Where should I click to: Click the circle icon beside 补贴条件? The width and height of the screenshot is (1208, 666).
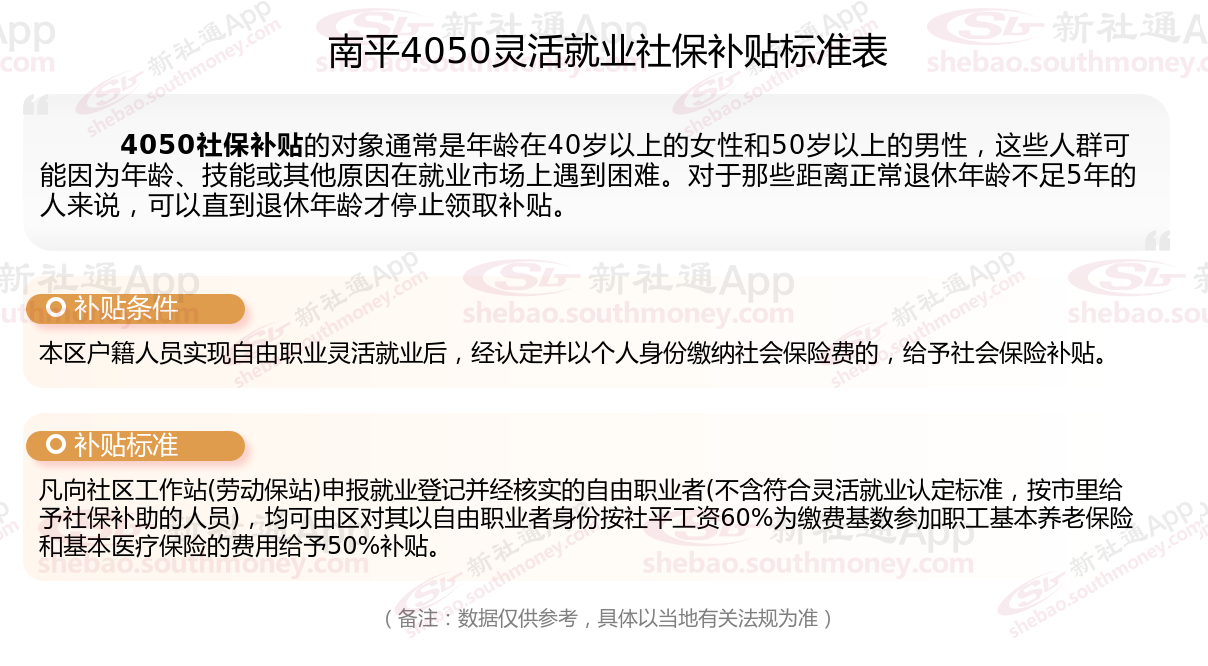pos(57,308)
